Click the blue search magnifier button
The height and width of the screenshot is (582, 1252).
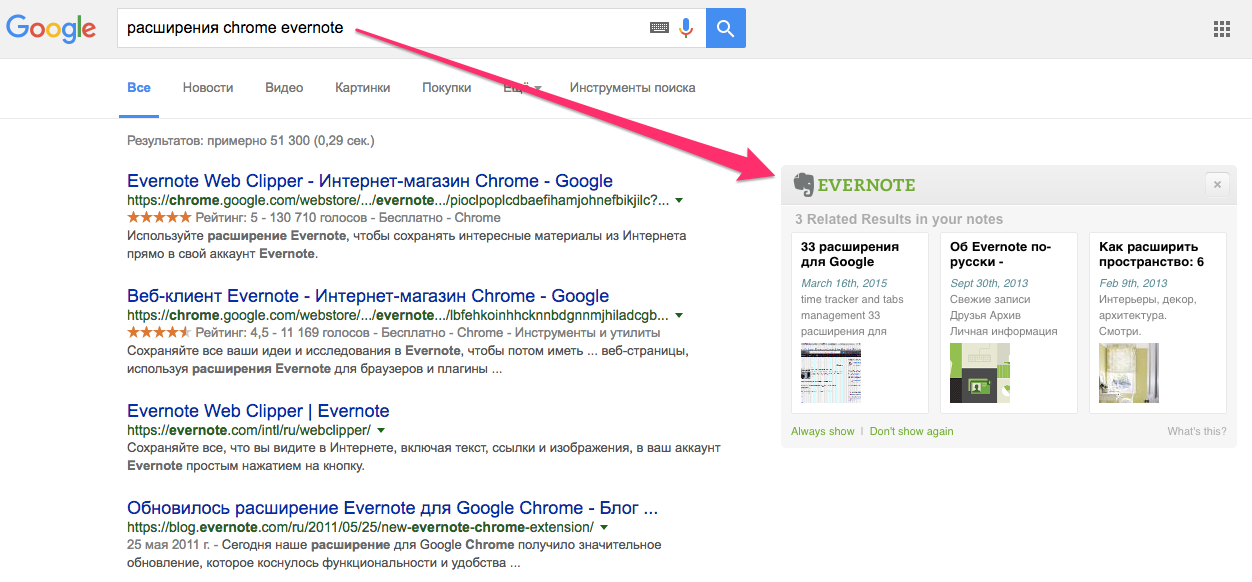[726, 28]
